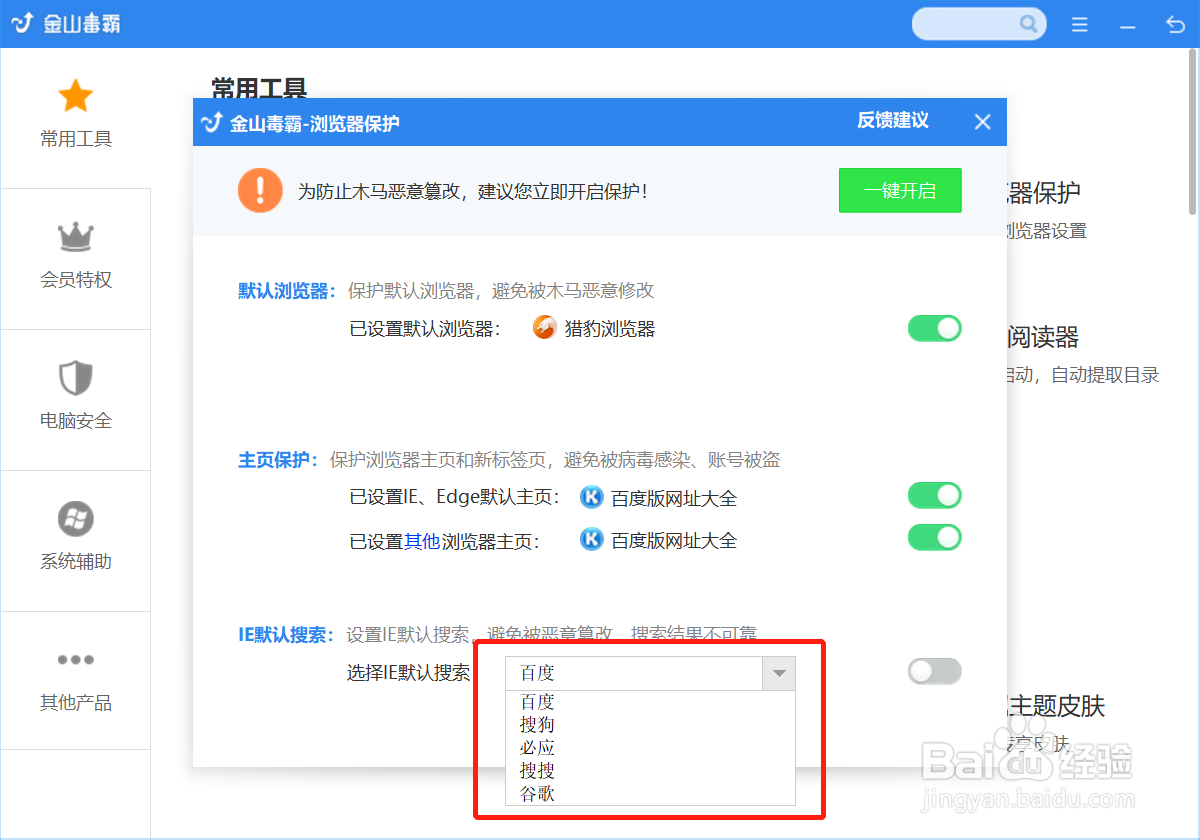Viewport: 1200px width, 840px height.
Task: Open the 电脑安全 shield sidebar tab
Action: [76, 400]
